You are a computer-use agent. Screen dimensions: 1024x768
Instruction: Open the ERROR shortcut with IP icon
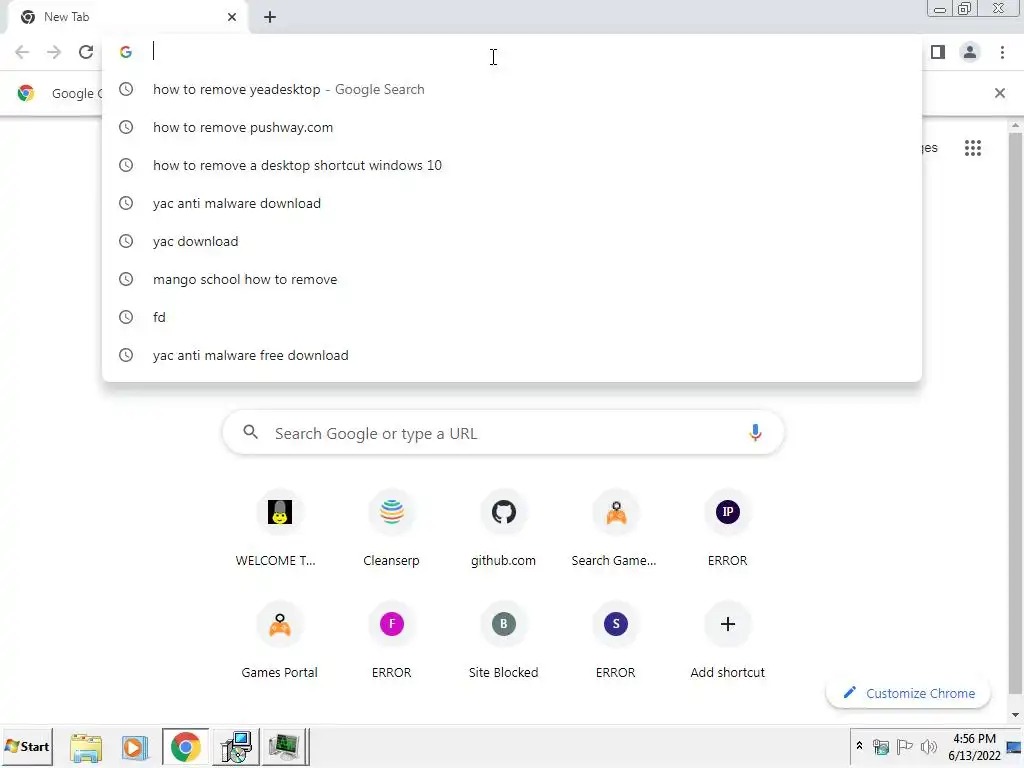point(728,530)
